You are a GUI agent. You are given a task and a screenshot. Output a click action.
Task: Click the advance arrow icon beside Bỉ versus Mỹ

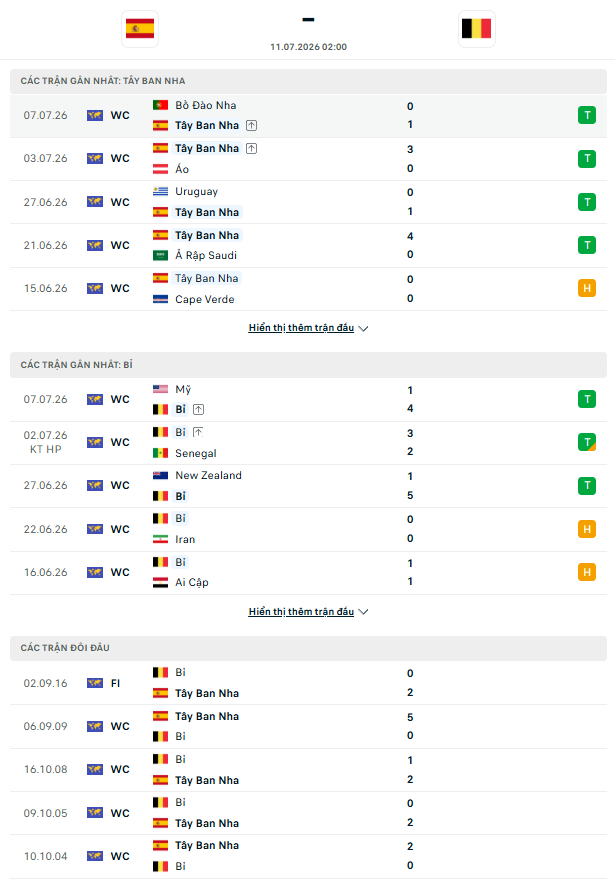tap(198, 410)
